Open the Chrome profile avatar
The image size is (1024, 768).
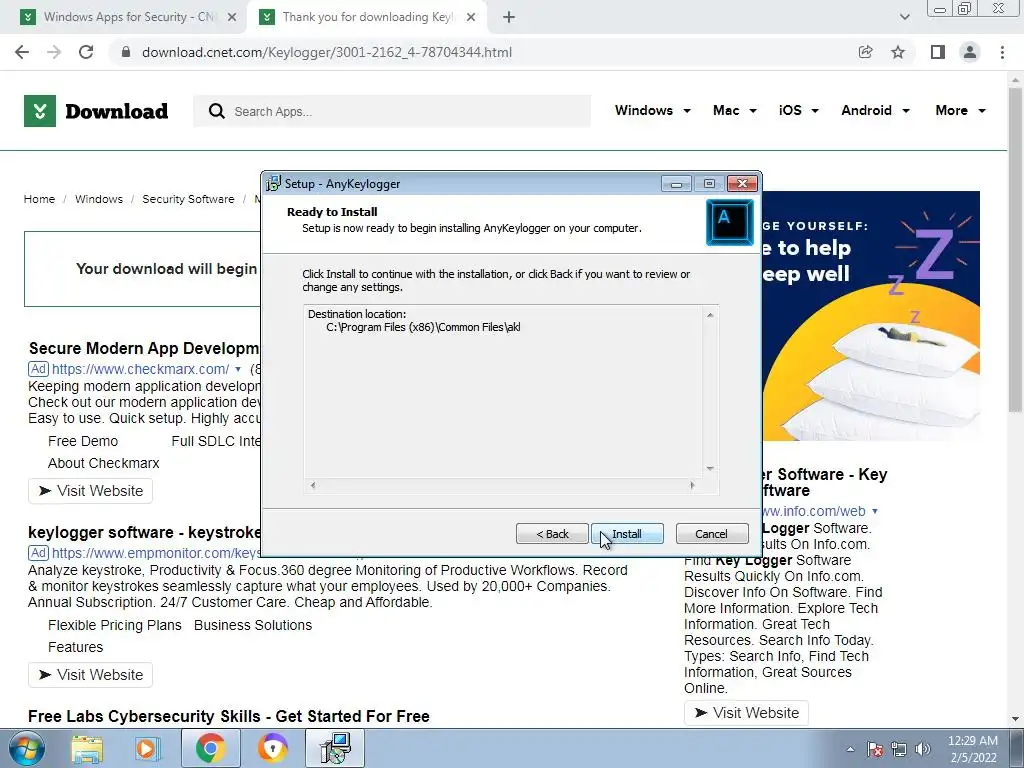coord(970,52)
